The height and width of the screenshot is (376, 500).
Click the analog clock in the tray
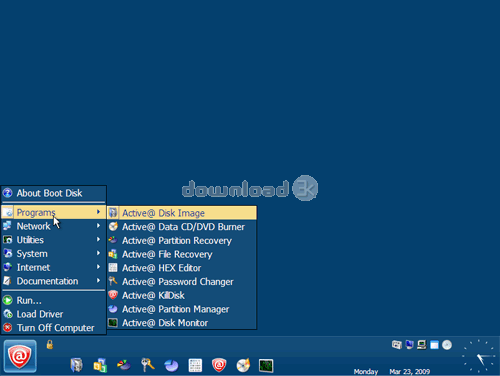point(479,356)
